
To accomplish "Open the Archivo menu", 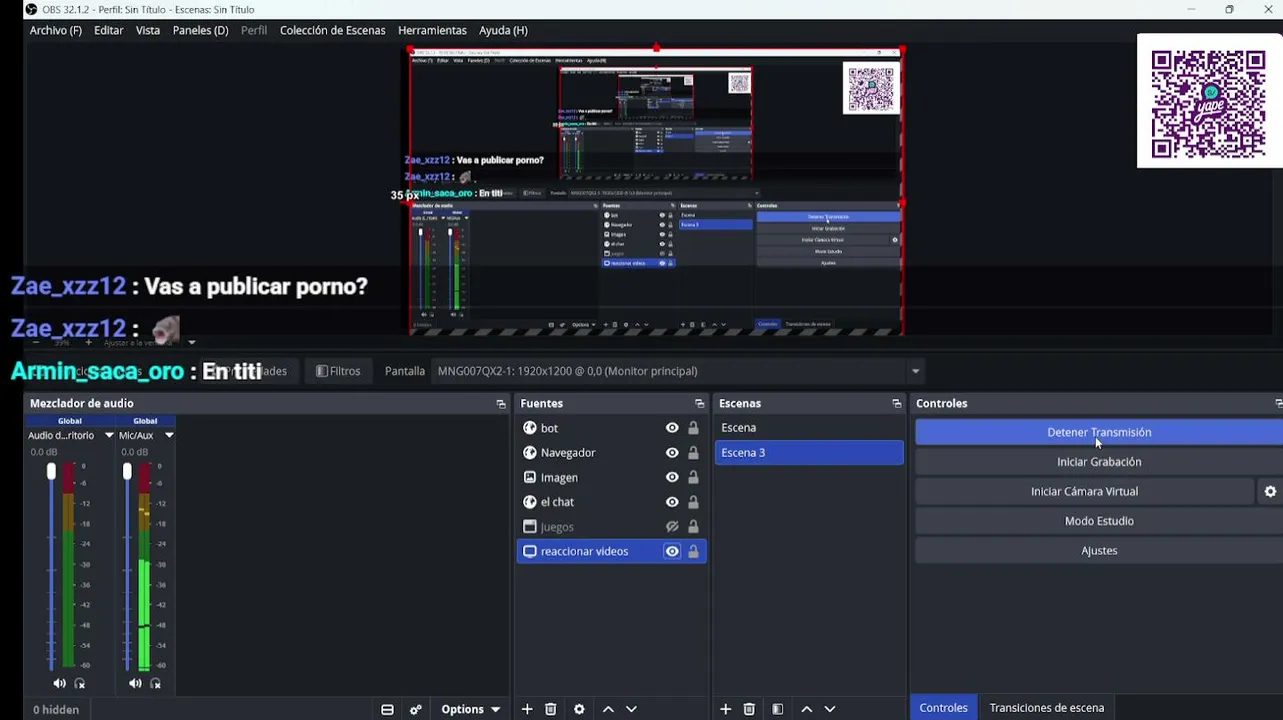I will (x=55, y=30).
